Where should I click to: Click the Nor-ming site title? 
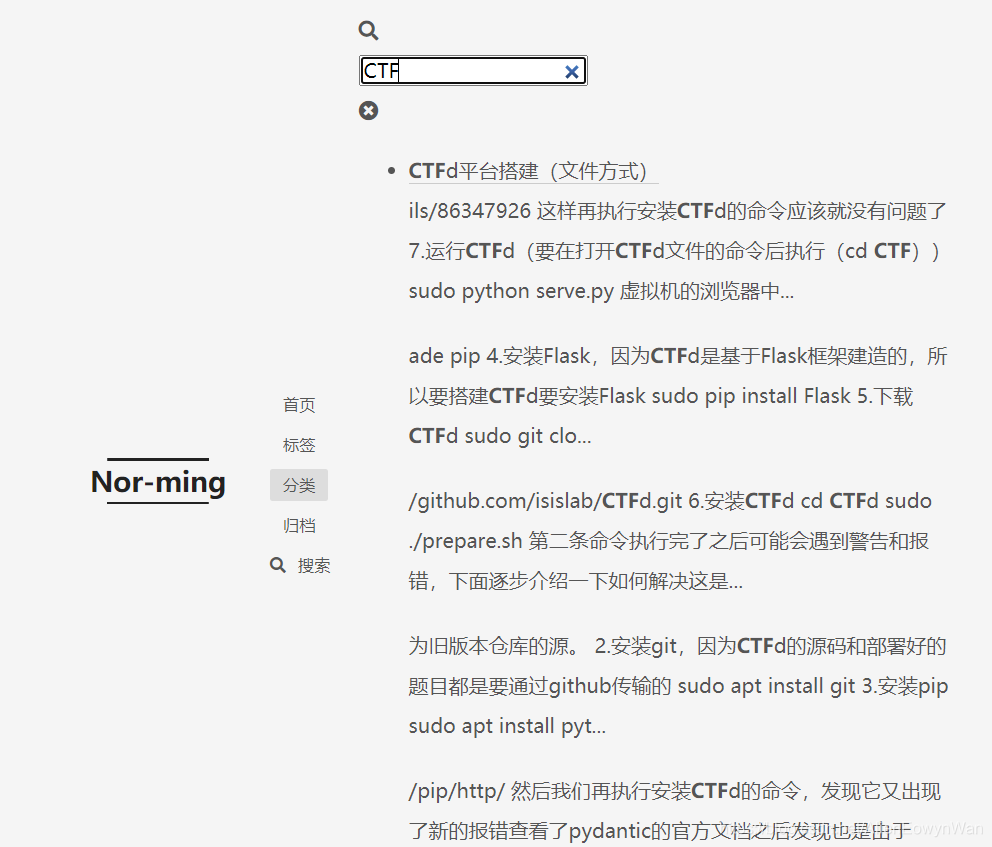pyautogui.click(x=157, y=482)
